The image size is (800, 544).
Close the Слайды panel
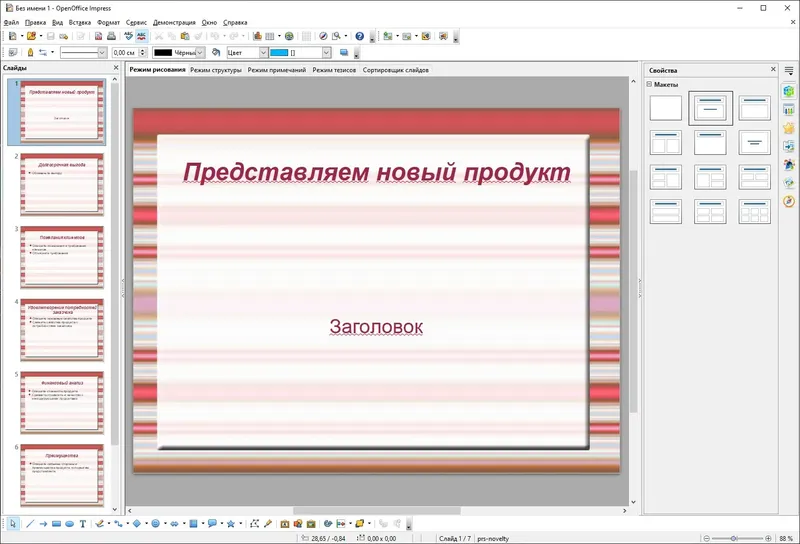116,67
